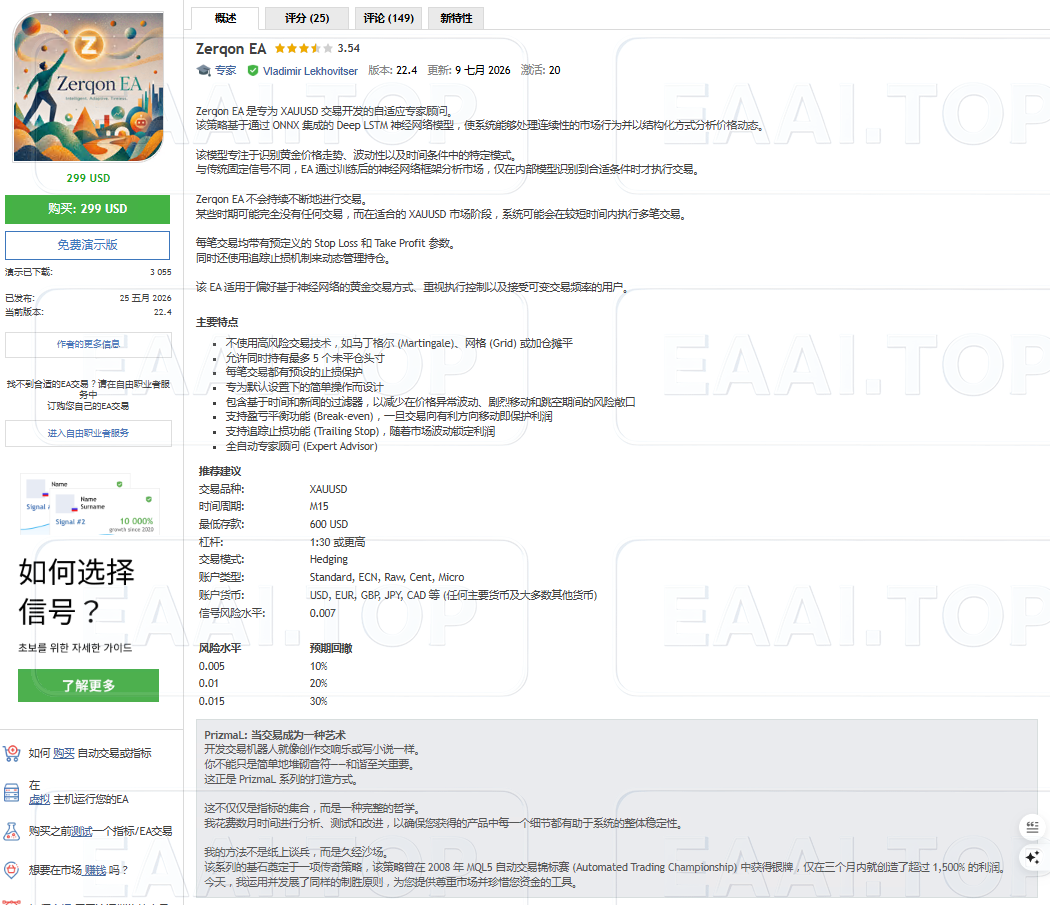Viewport: 1050px width, 905px height.
Task: Click the icon beside 想要在市场赚钱
Action: tap(11, 870)
